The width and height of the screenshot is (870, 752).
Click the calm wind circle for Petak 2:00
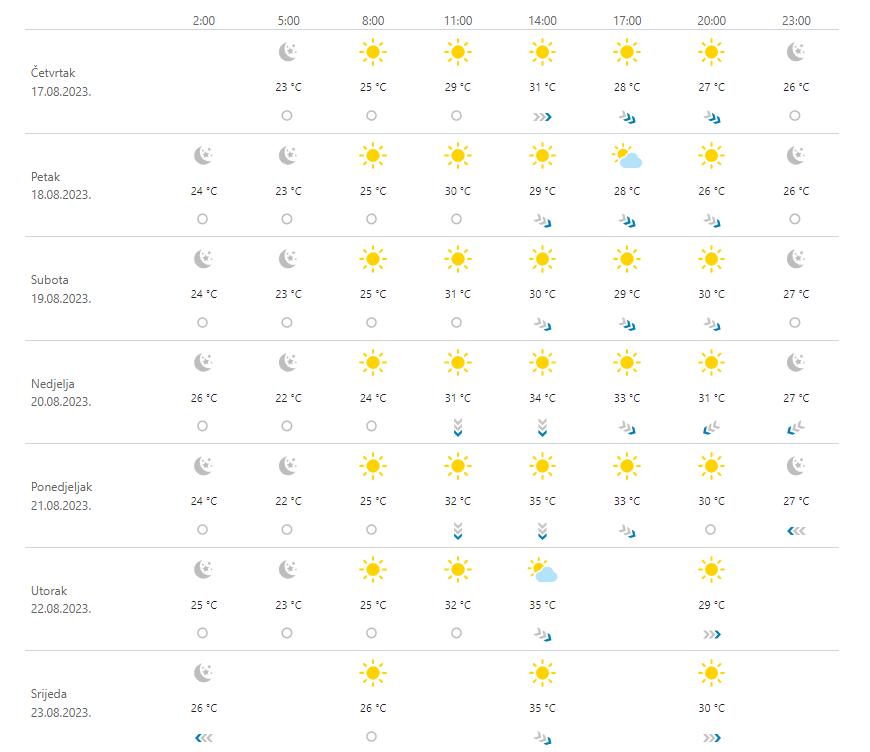(203, 219)
